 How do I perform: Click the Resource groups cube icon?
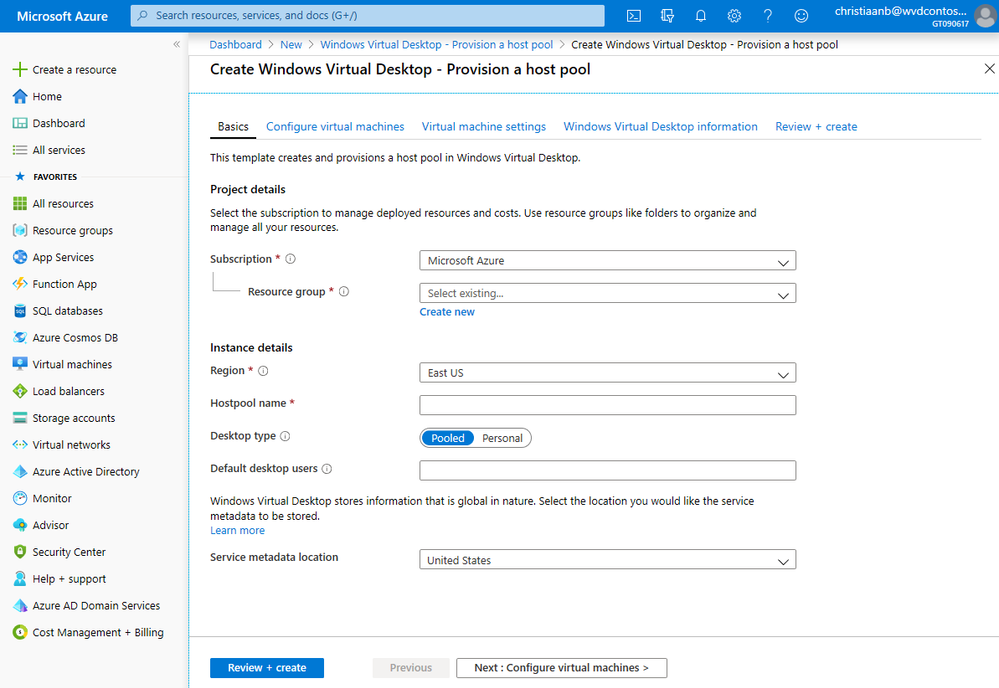click(x=20, y=230)
